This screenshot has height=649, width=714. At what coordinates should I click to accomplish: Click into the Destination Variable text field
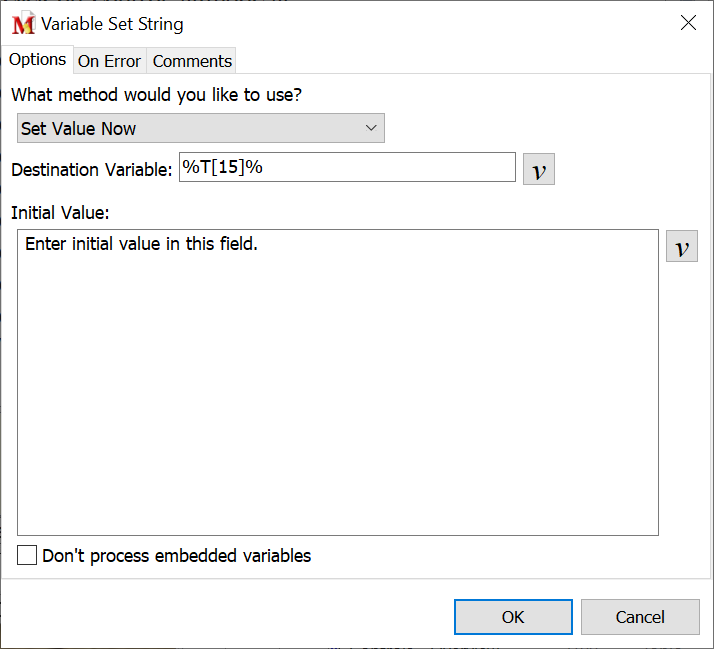(345, 167)
